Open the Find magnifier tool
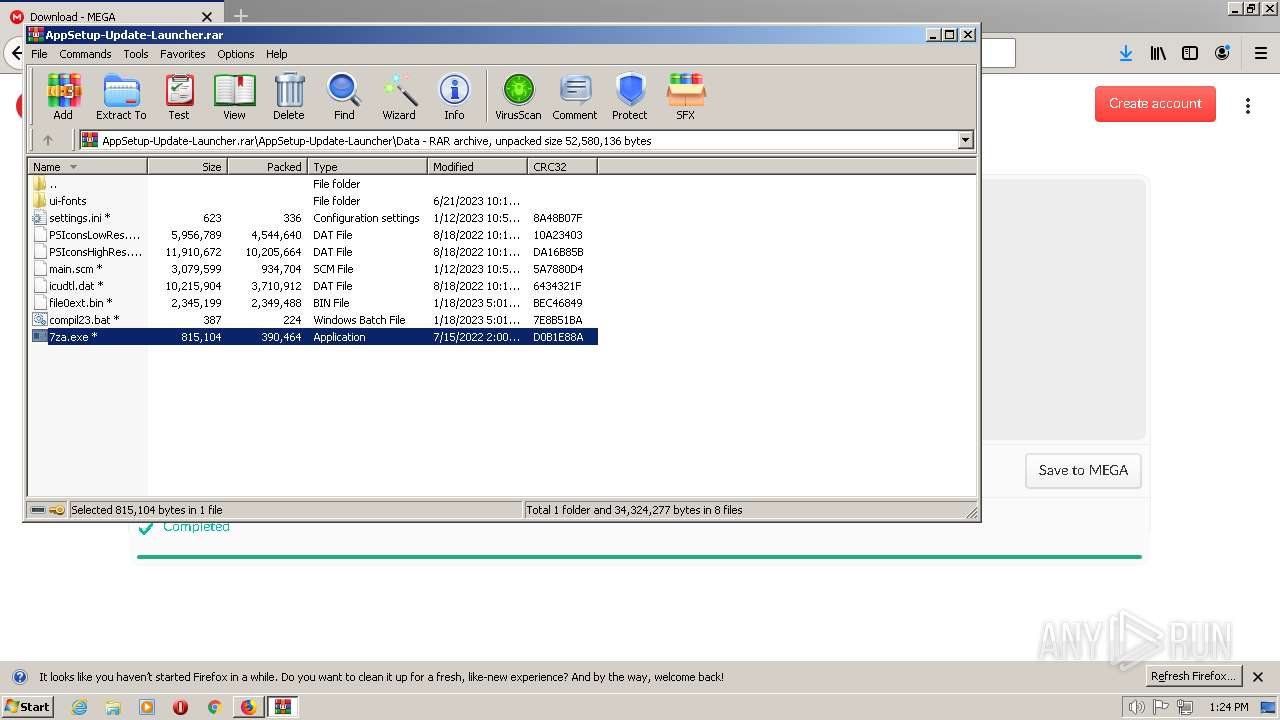The image size is (1280, 720). (344, 97)
